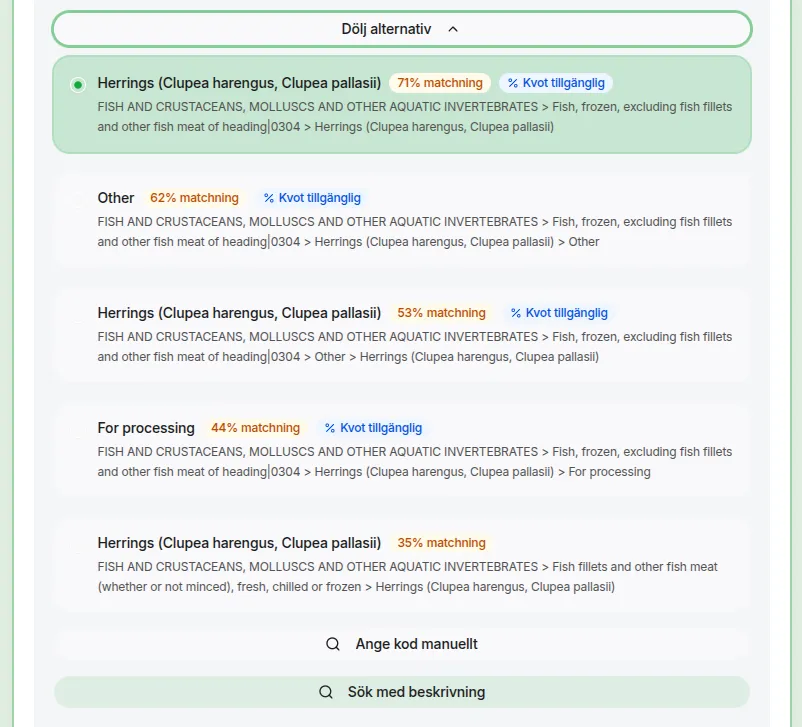Click the percent icon beside the 62% match badge

[x=269, y=198]
